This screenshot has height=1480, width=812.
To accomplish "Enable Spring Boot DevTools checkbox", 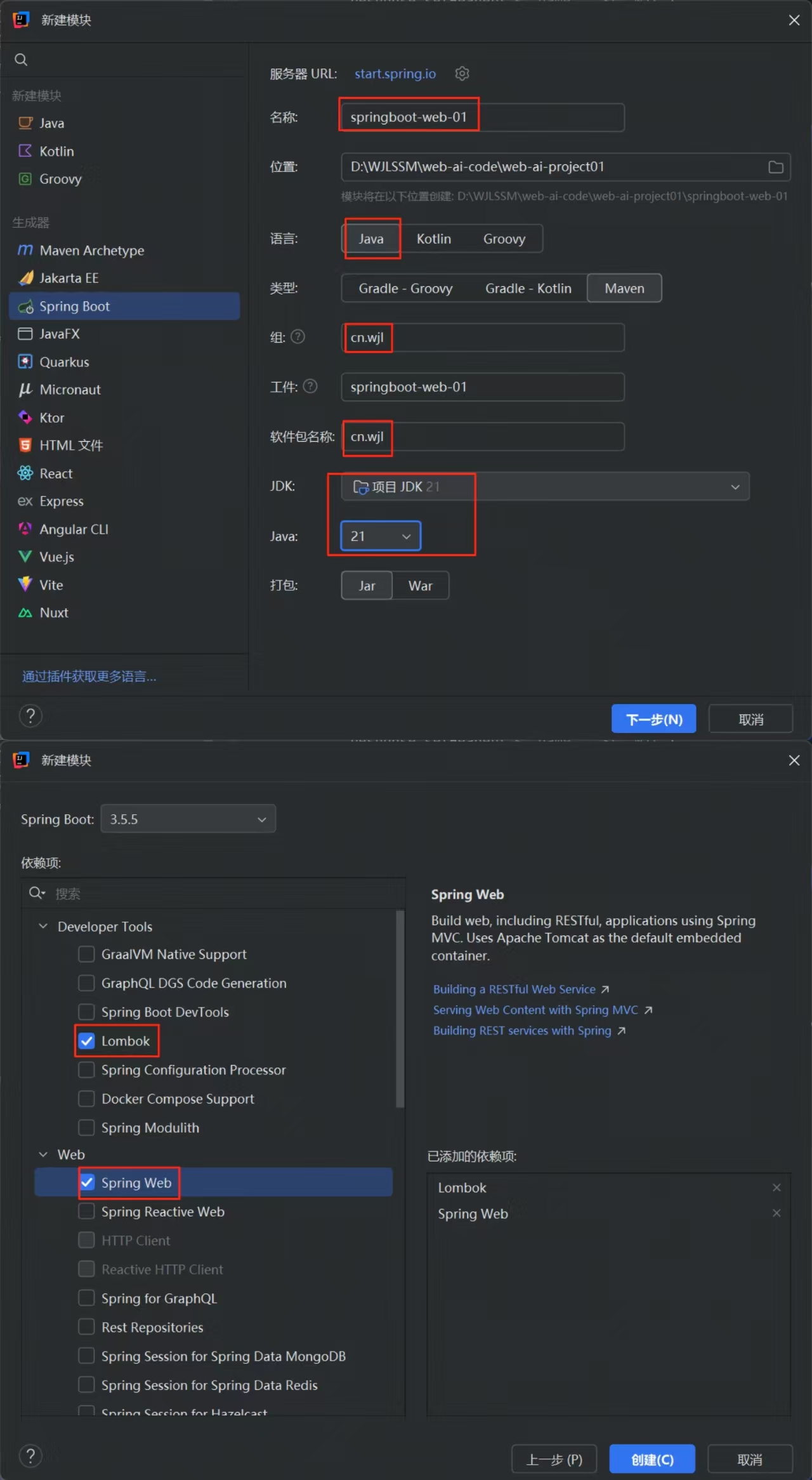I will tap(86, 1012).
